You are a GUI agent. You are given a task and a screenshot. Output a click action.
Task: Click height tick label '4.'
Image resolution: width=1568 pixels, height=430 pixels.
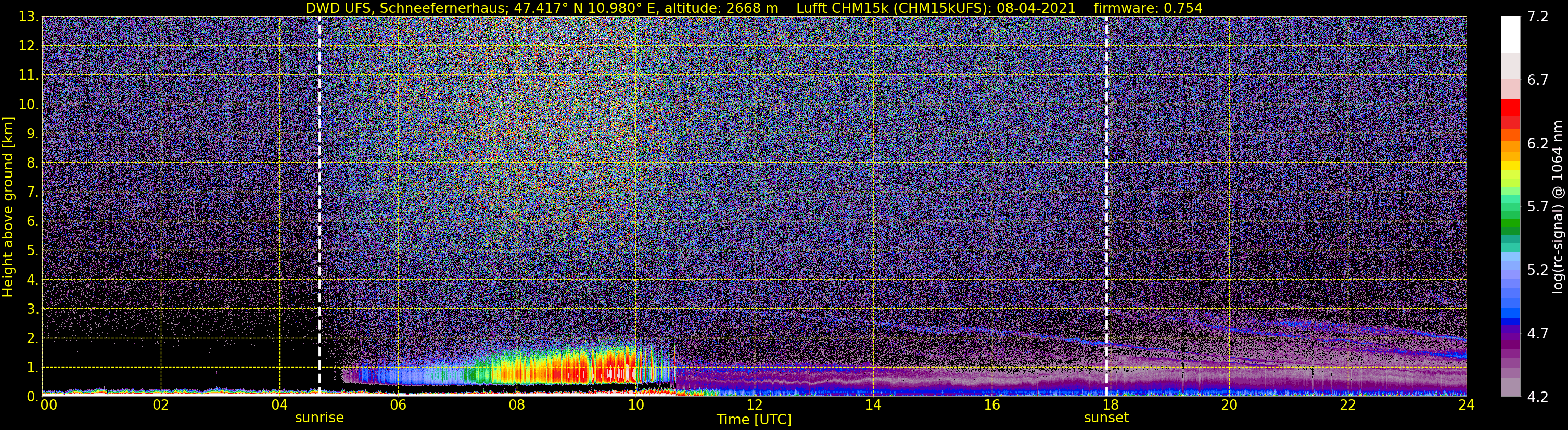pyautogui.click(x=33, y=280)
